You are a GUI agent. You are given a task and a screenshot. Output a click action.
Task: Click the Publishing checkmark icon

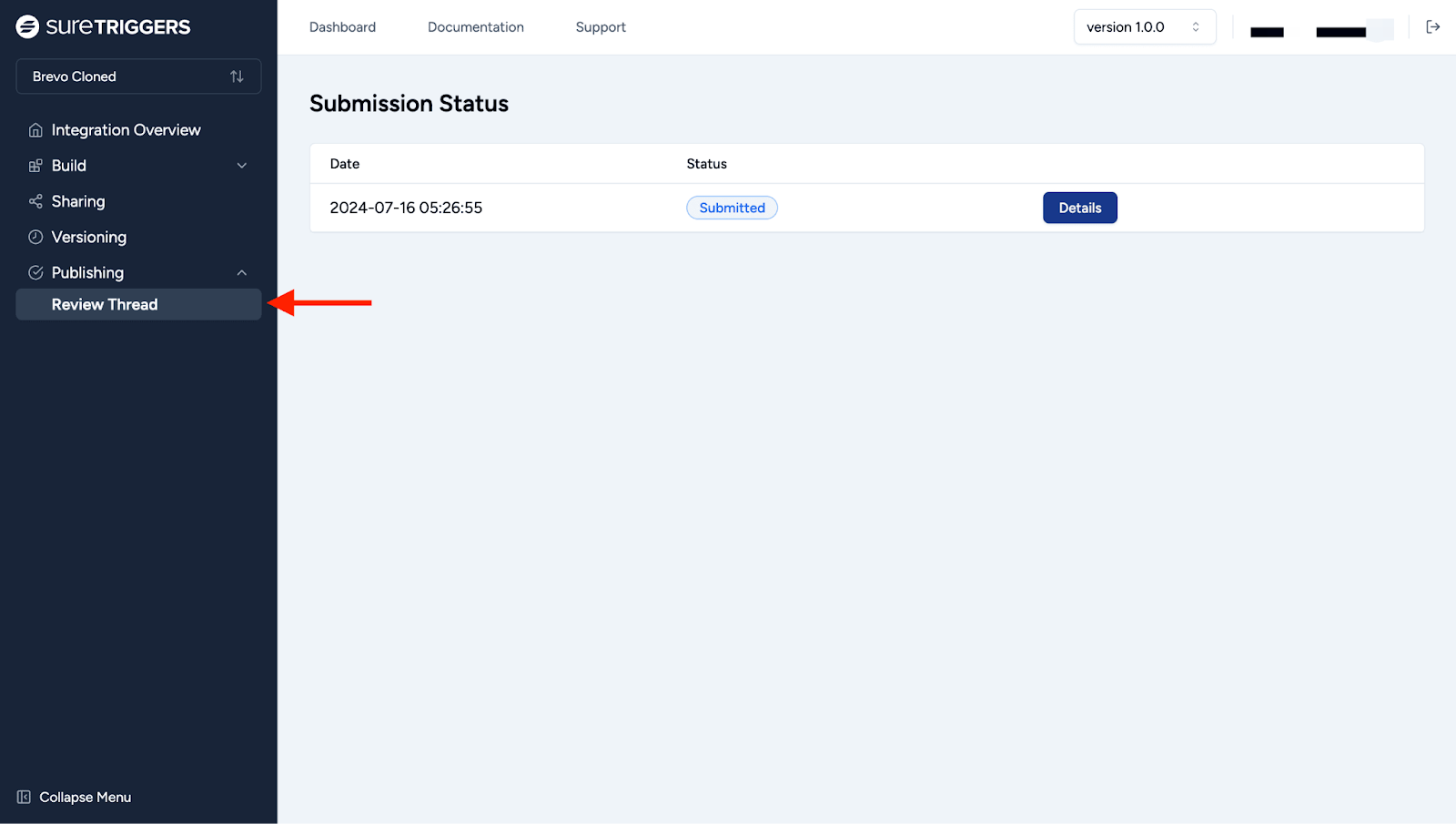(35, 272)
